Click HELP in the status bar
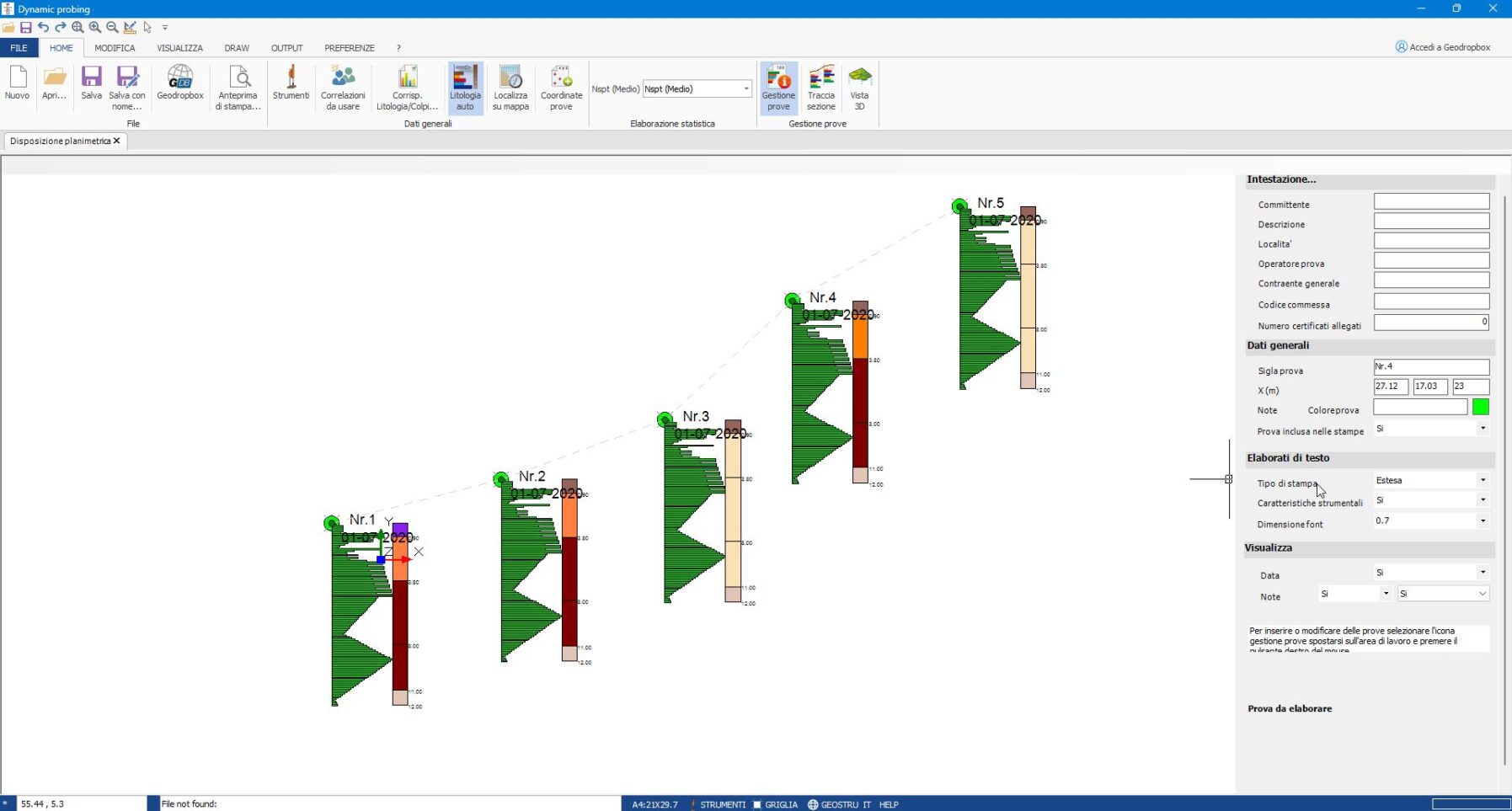1512x811 pixels. [889, 804]
